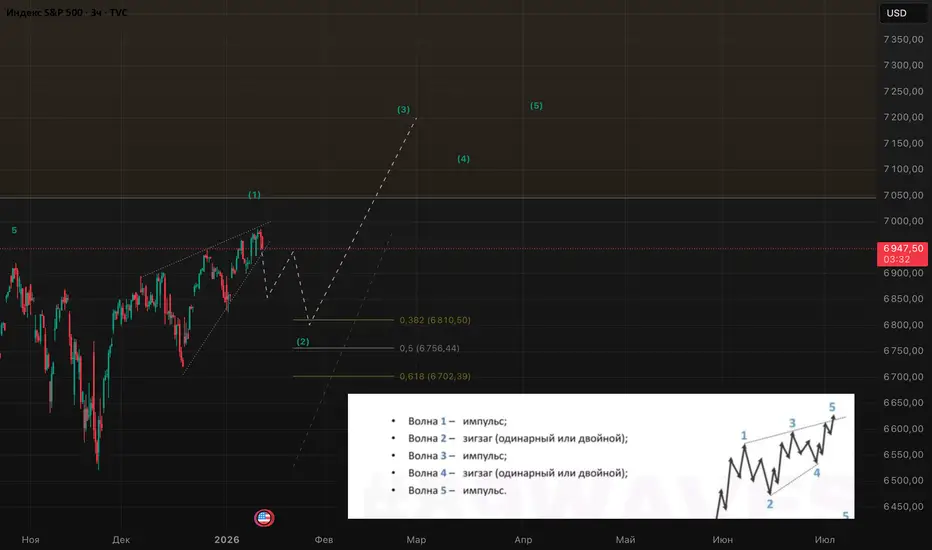Screen dimensions: 932x550
Task: Click the line Волна 3 – импульс
Action: coord(457,455)
